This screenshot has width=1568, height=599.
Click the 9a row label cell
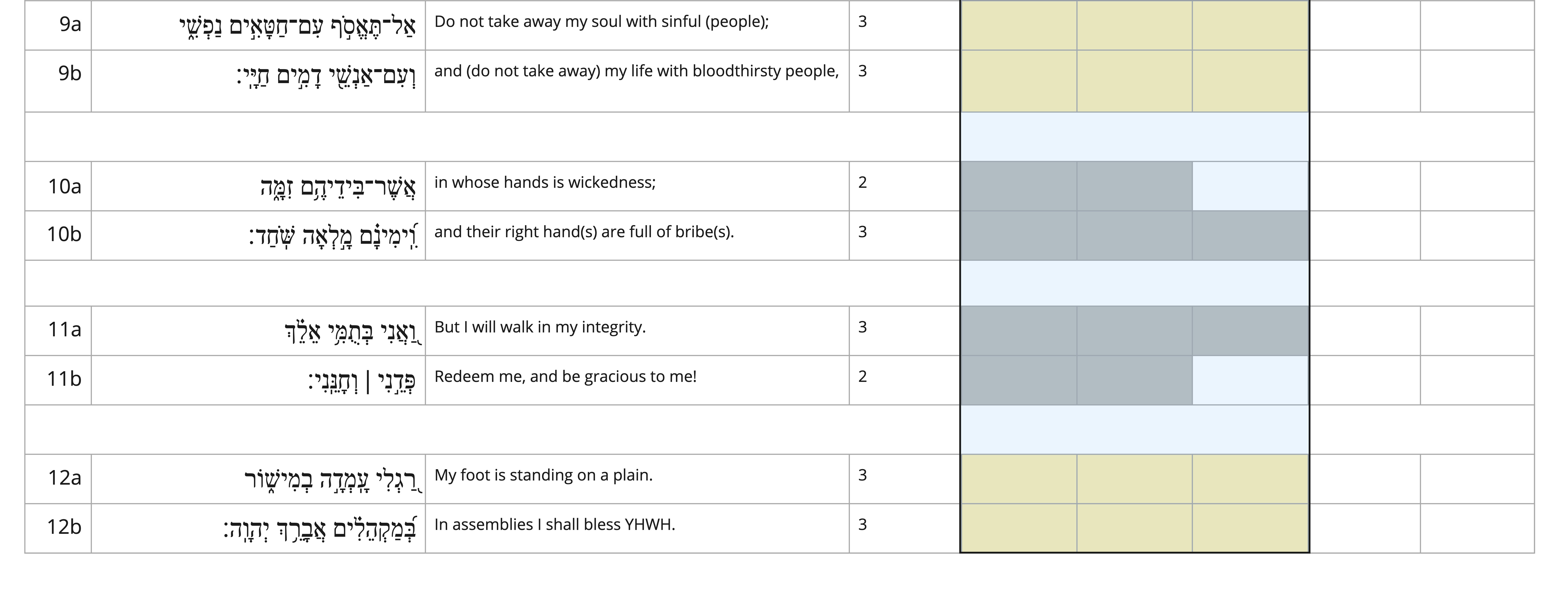[58, 25]
